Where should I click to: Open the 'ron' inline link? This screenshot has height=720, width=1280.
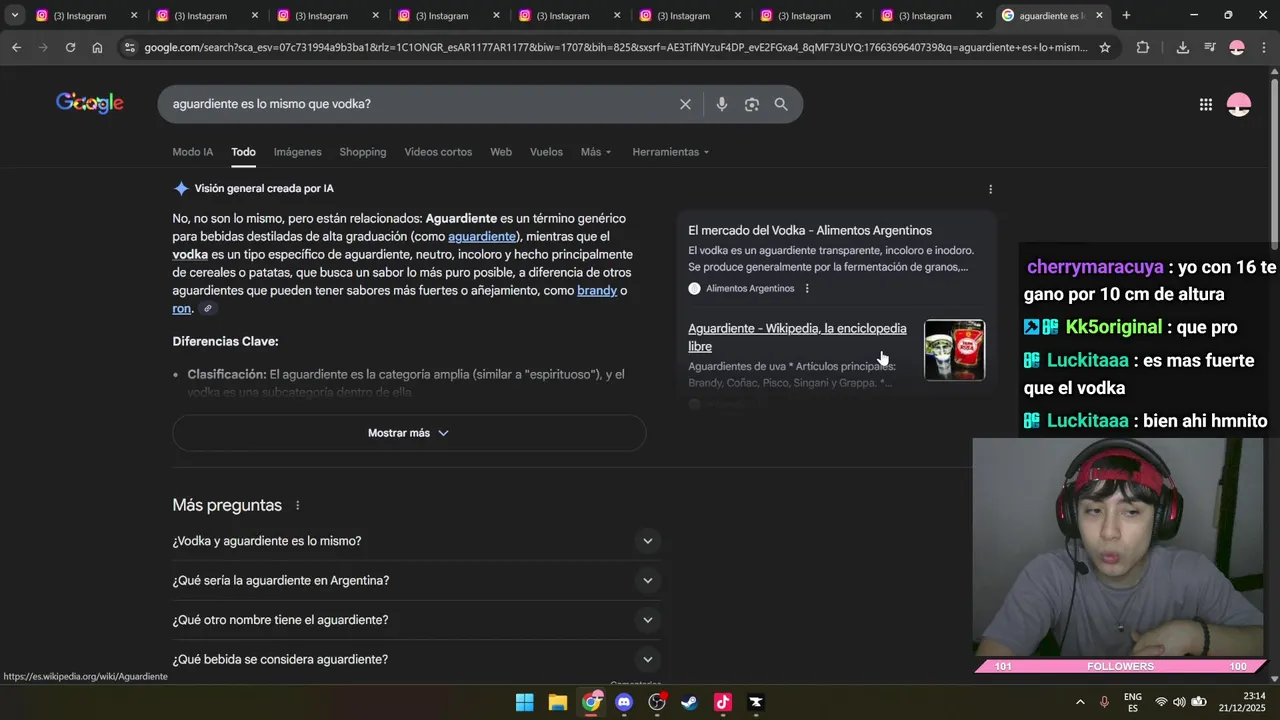click(x=181, y=309)
